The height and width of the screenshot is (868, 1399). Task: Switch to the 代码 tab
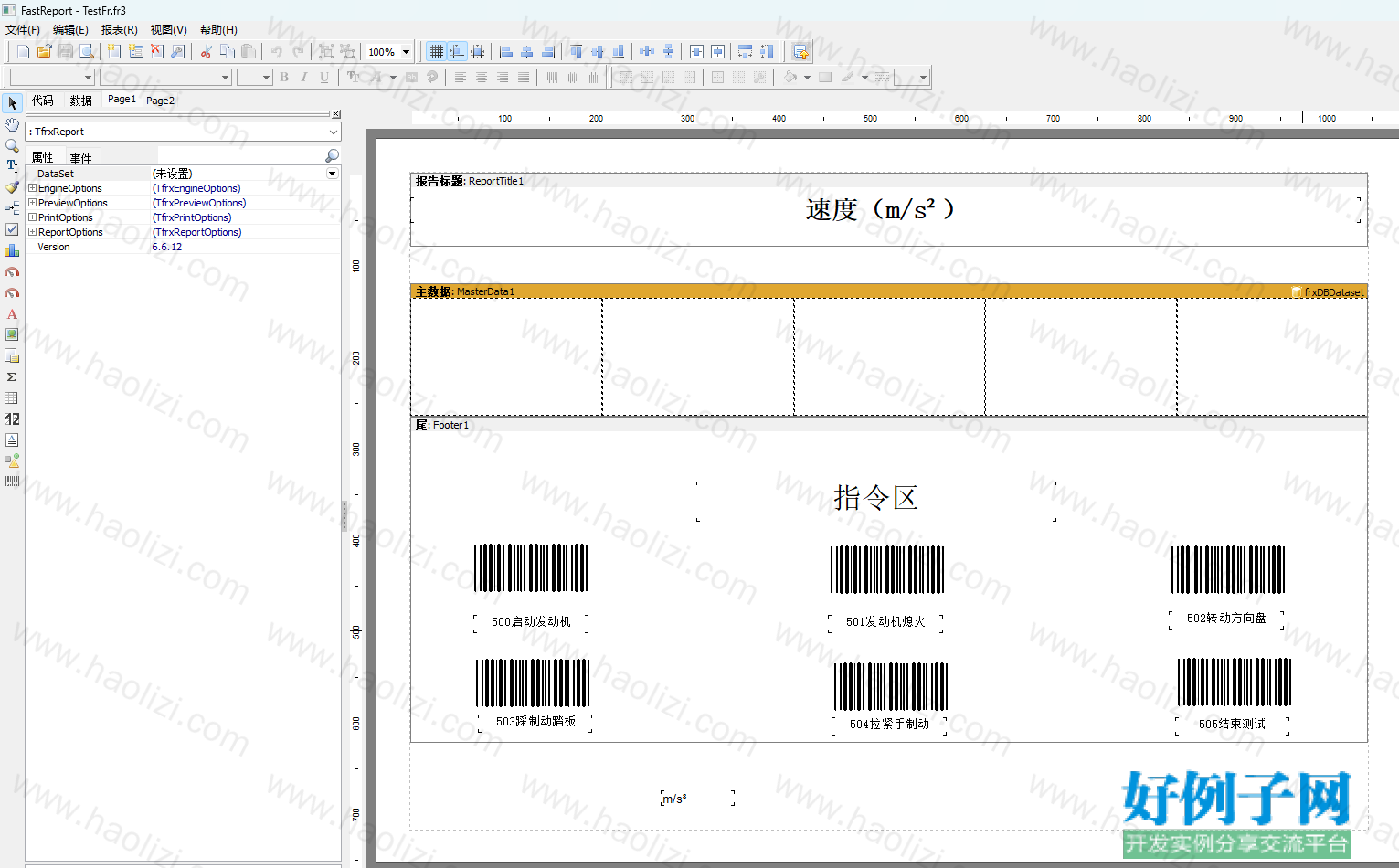pos(43,101)
